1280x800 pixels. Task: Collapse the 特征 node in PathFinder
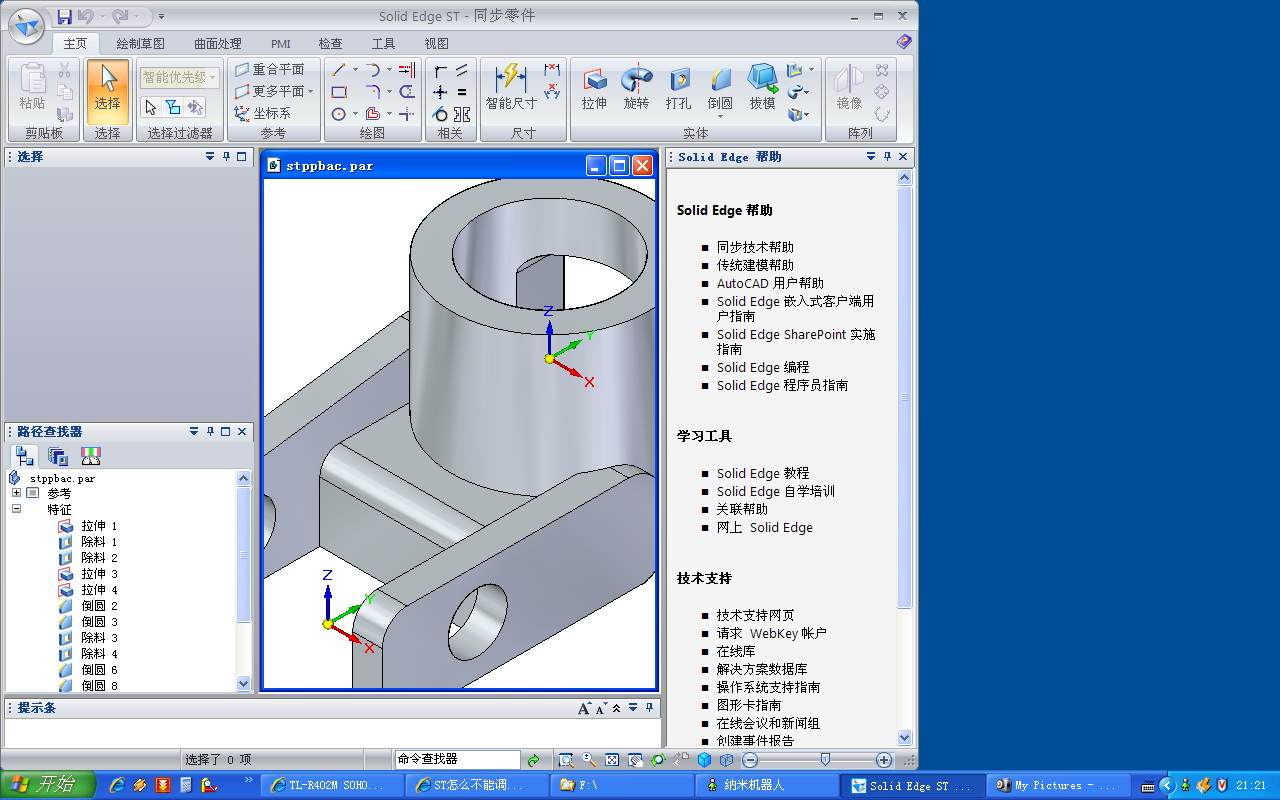coord(16,509)
